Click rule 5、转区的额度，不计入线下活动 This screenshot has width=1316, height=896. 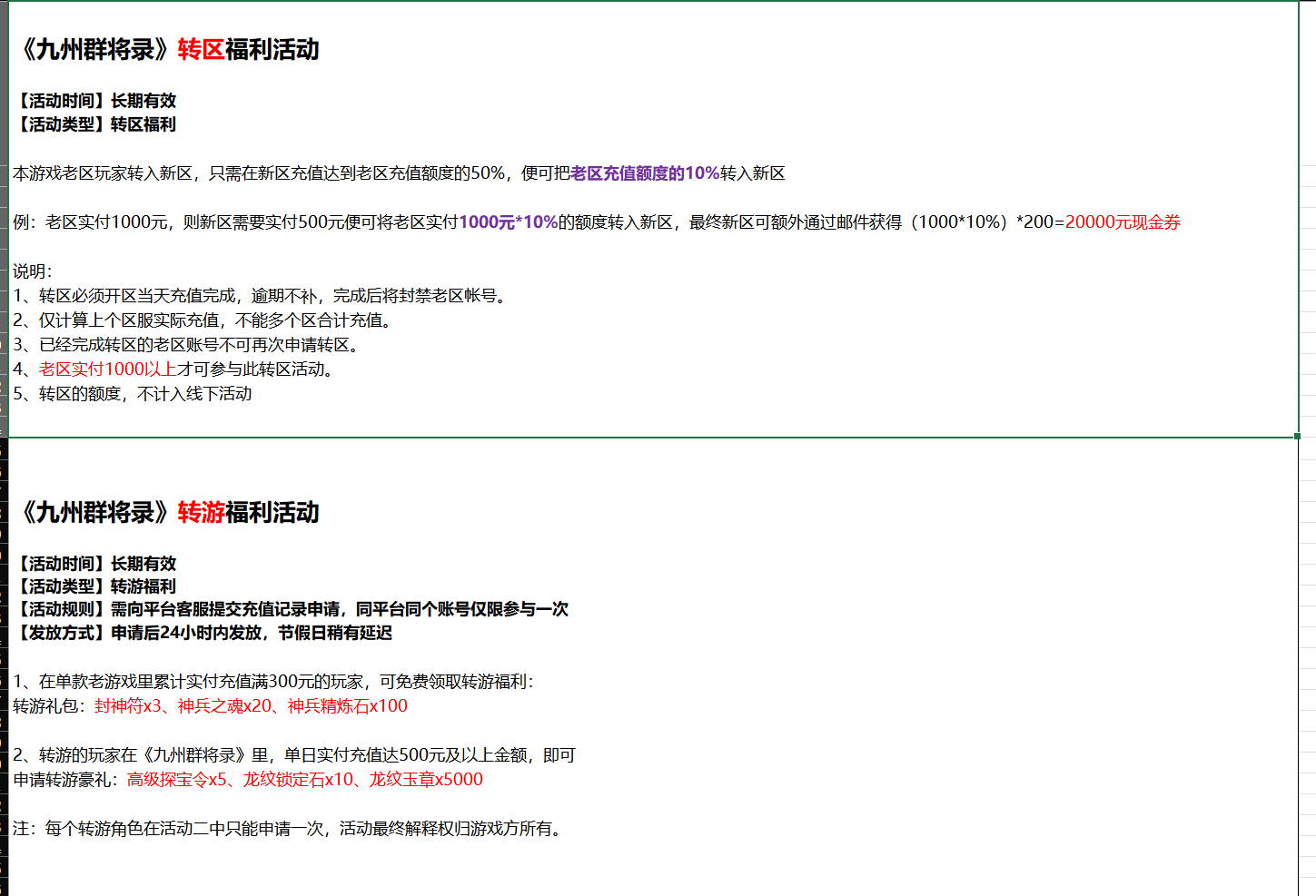coord(133,394)
